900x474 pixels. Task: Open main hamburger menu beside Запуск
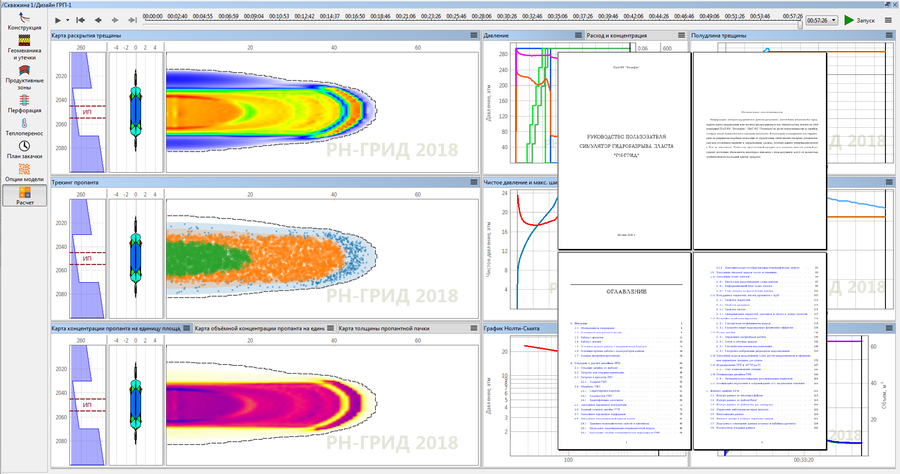(x=889, y=20)
